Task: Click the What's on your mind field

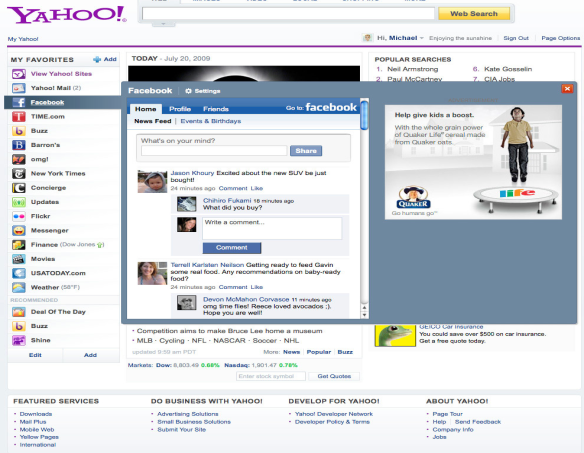Action: tap(214, 151)
